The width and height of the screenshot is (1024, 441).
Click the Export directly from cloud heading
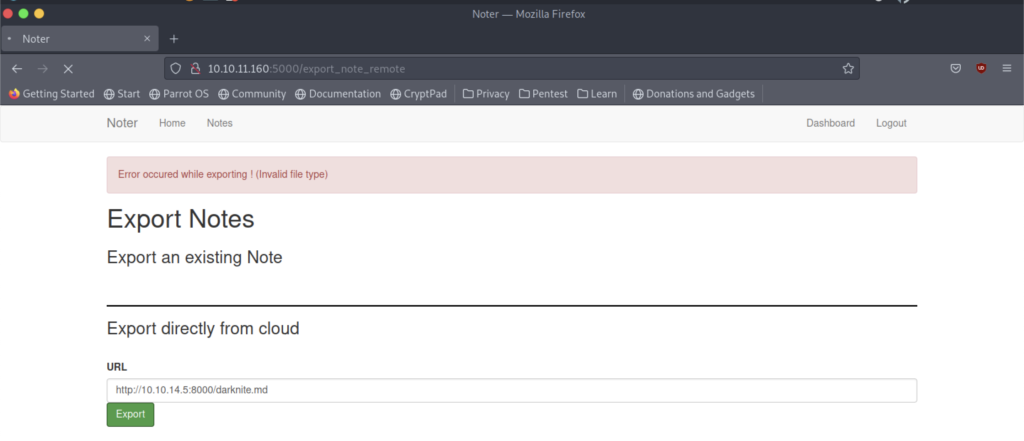[203, 329]
